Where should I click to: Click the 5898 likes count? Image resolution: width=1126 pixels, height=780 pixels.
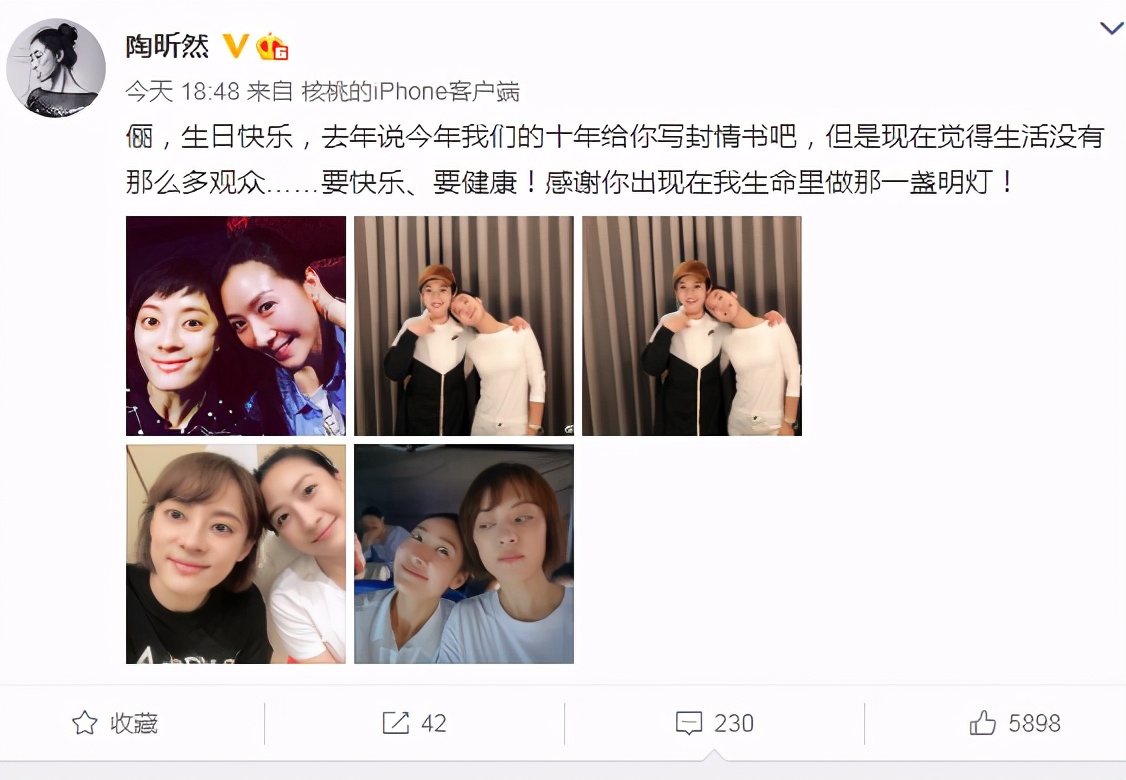click(x=1034, y=723)
